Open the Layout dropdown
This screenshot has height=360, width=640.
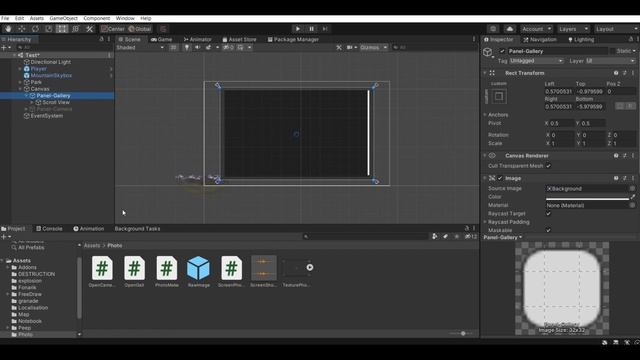pyautogui.click(x=616, y=29)
